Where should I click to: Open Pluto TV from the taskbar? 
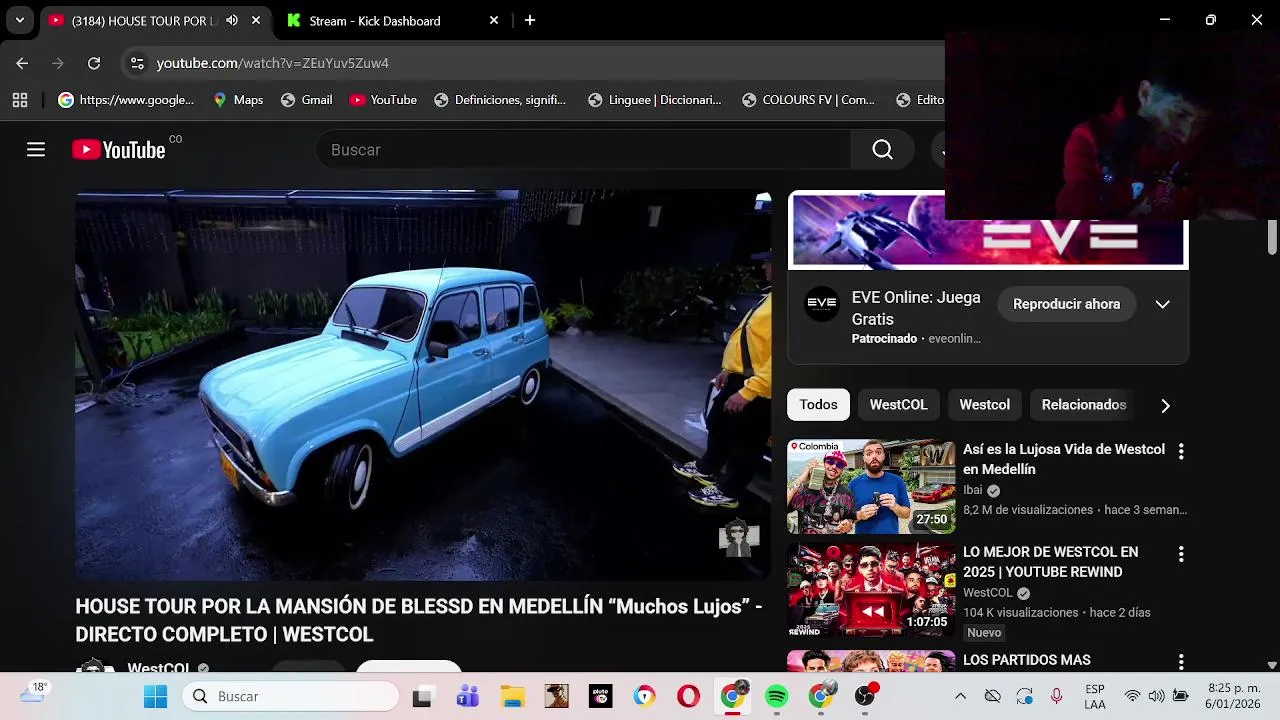click(600, 697)
